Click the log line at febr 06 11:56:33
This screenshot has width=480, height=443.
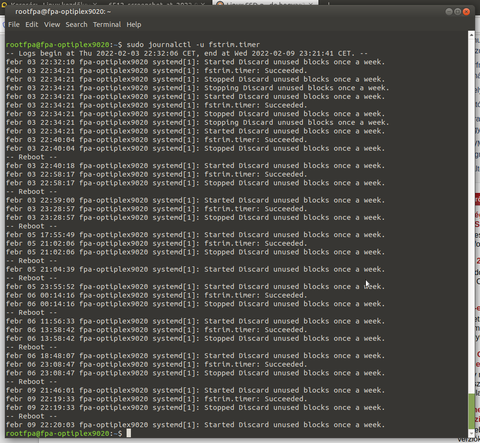195,321
